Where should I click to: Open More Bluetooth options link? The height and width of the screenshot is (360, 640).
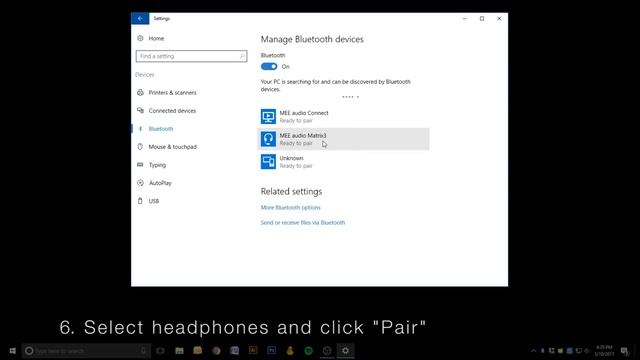point(291,208)
